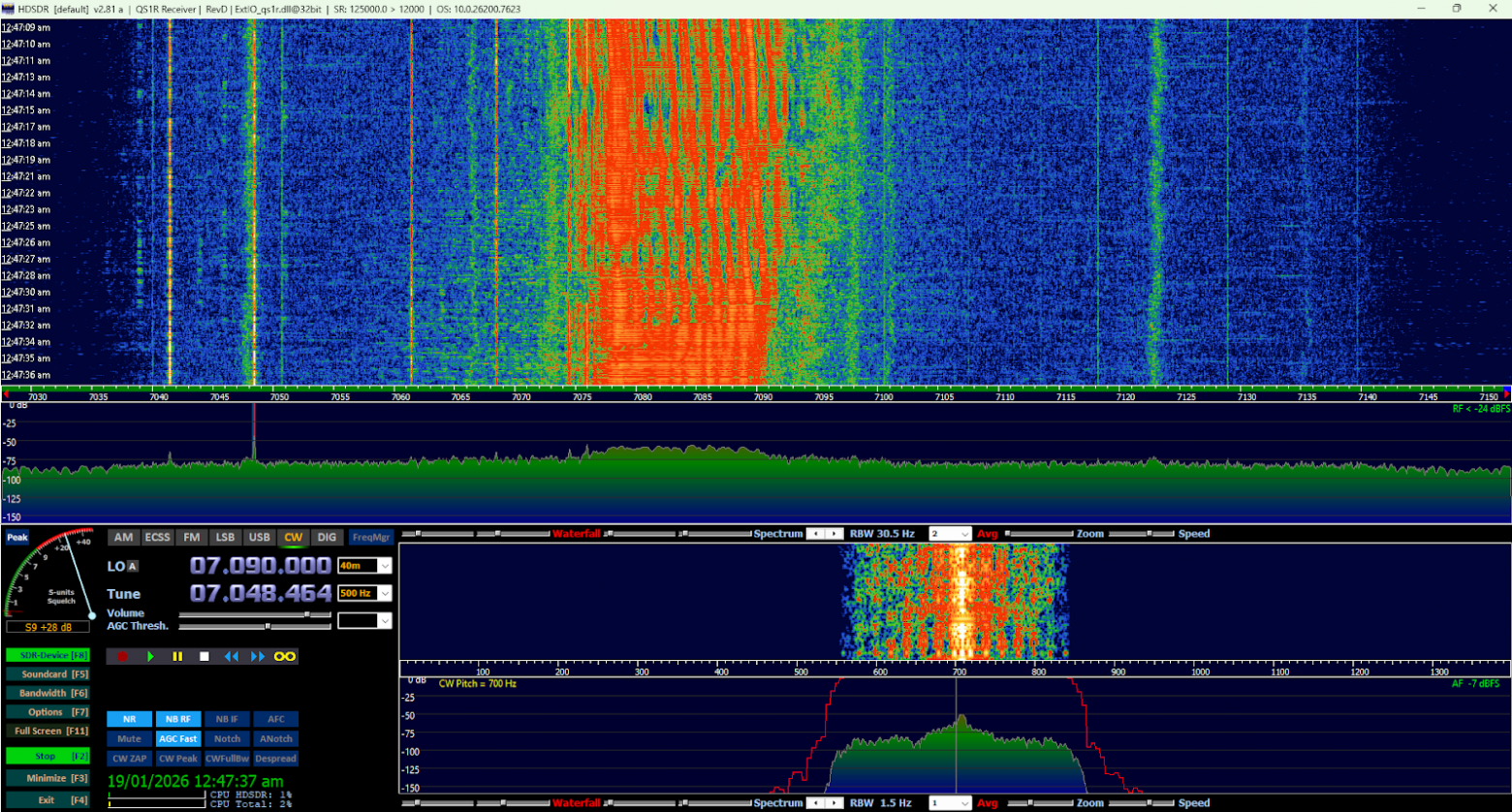Adjust the RF Zoom slider
The height and width of the screenshot is (812, 1512).
(1040, 534)
